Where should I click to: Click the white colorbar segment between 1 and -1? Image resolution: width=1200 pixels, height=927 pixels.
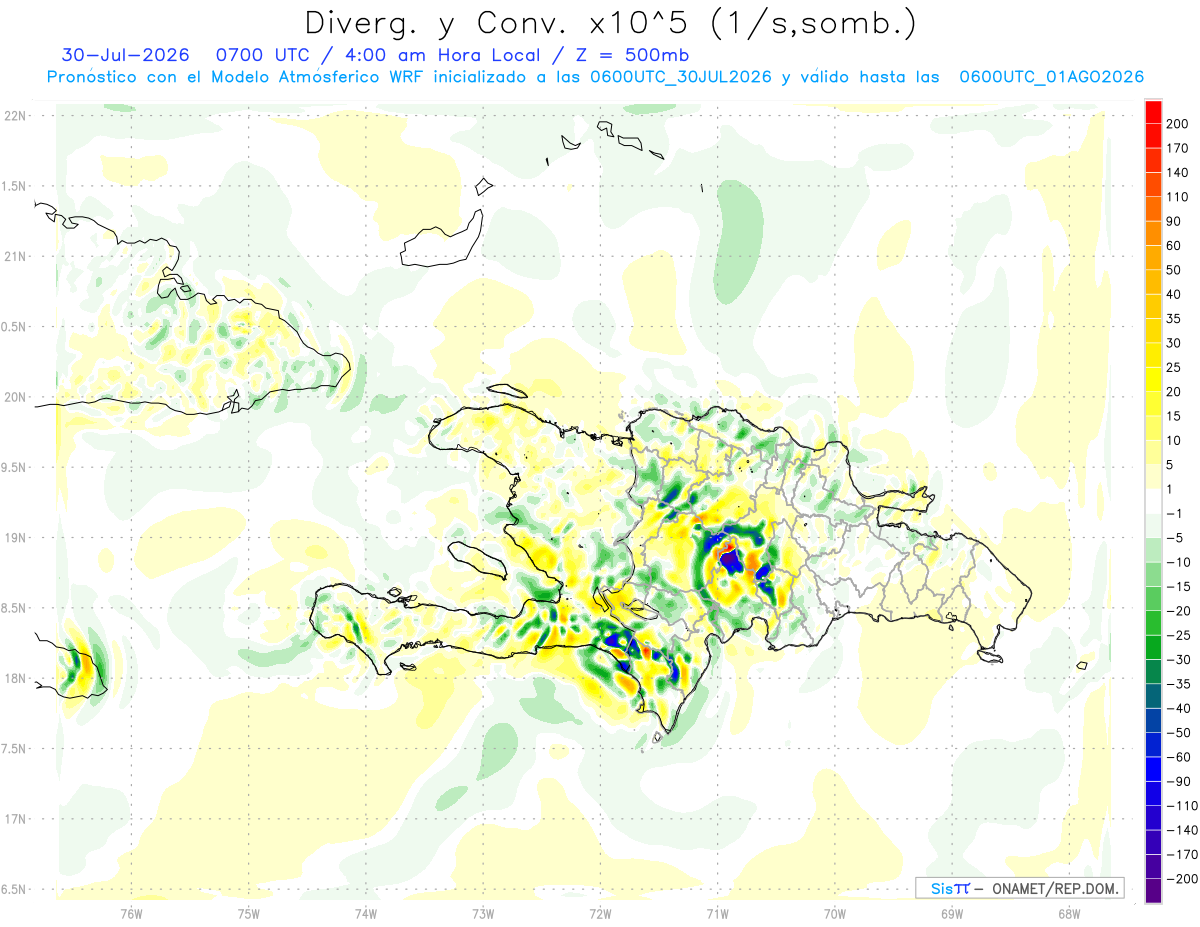1153,501
